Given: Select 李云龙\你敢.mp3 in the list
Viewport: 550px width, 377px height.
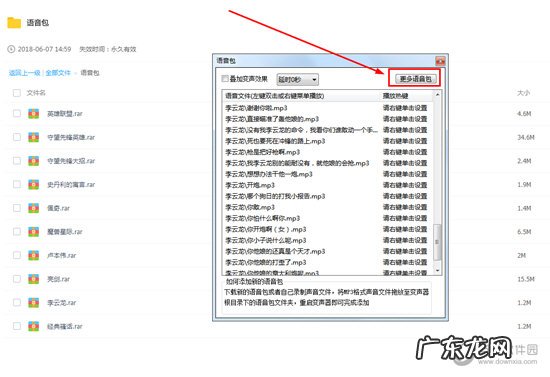Looking at the screenshot, I should pyautogui.click(x=250, y=207).
